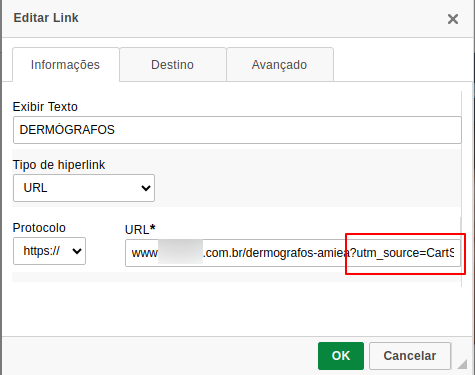475x375 pixels.
Task: Click the arrow on the URL type dropdown
Action: coord(146,188)
